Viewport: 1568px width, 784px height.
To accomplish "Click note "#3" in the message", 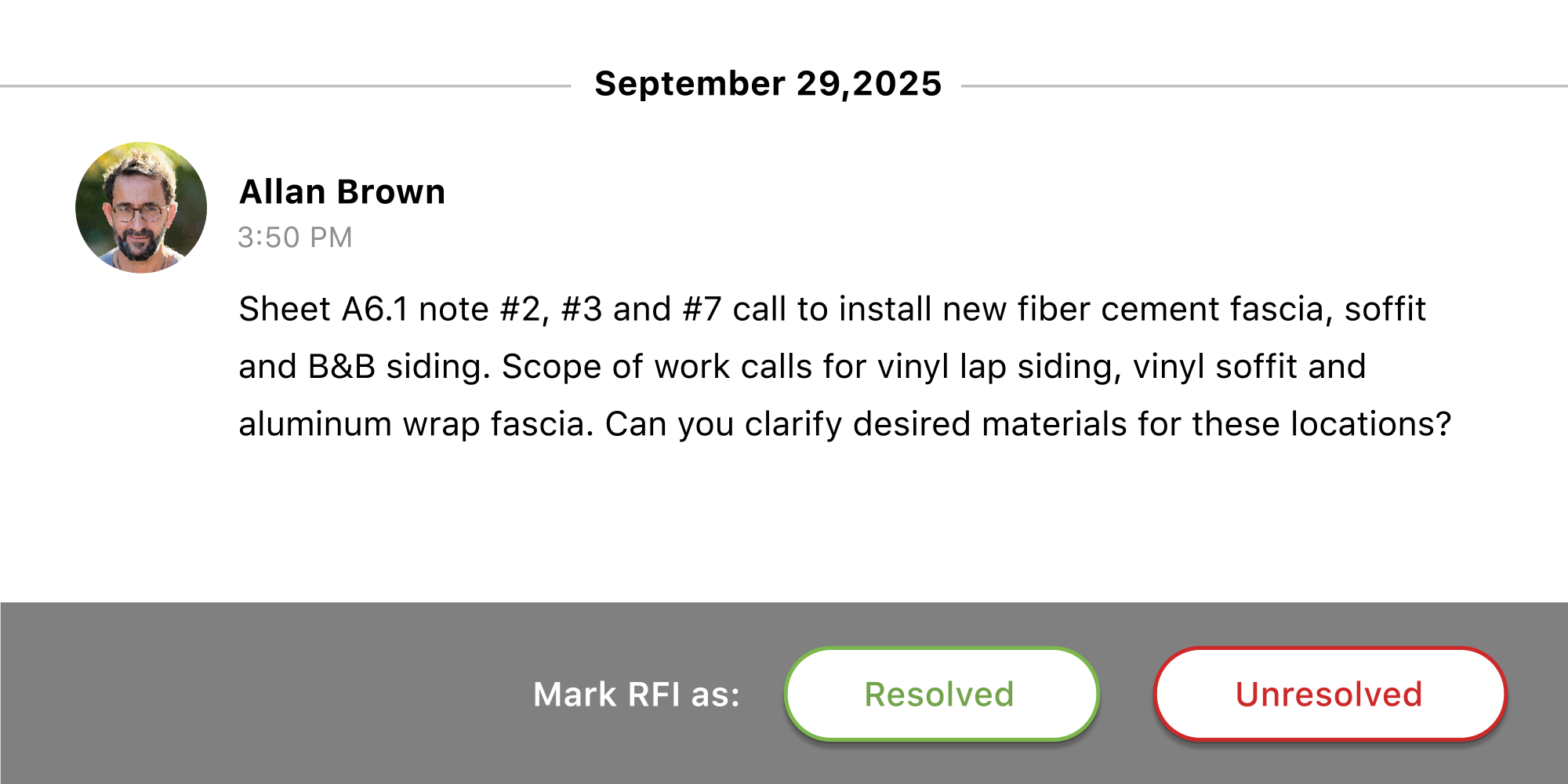I will tap(582, 310).
